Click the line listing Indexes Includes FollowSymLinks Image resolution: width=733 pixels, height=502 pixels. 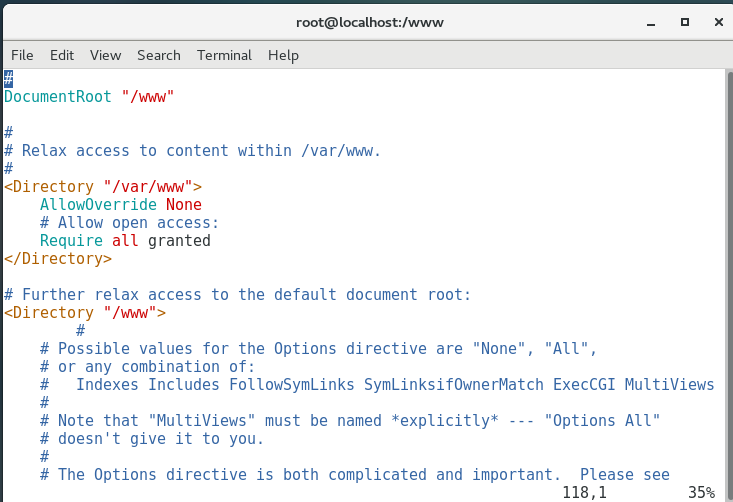click(395, 385)
